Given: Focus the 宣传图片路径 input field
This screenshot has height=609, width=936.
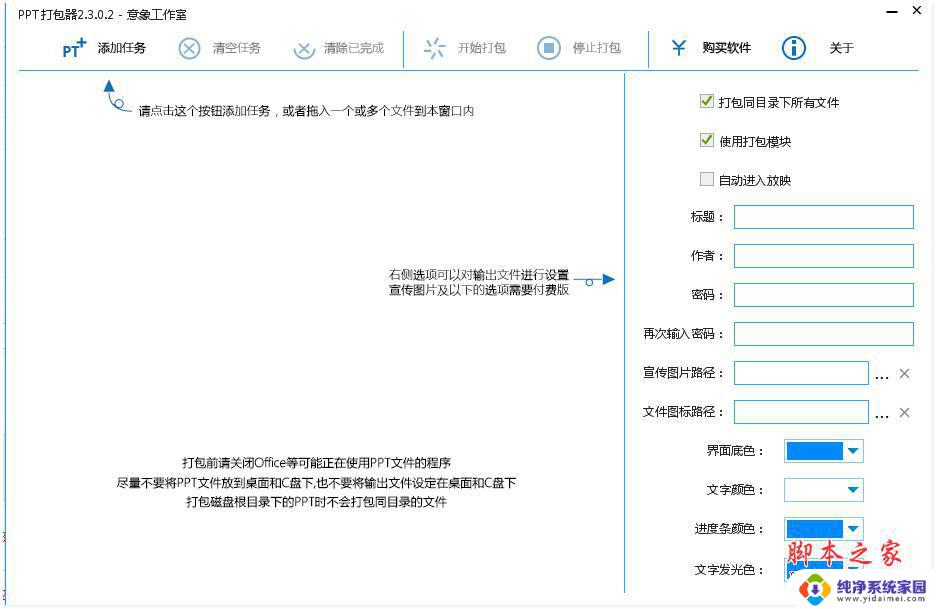Looking at the screenshot, I should point(801,373).
